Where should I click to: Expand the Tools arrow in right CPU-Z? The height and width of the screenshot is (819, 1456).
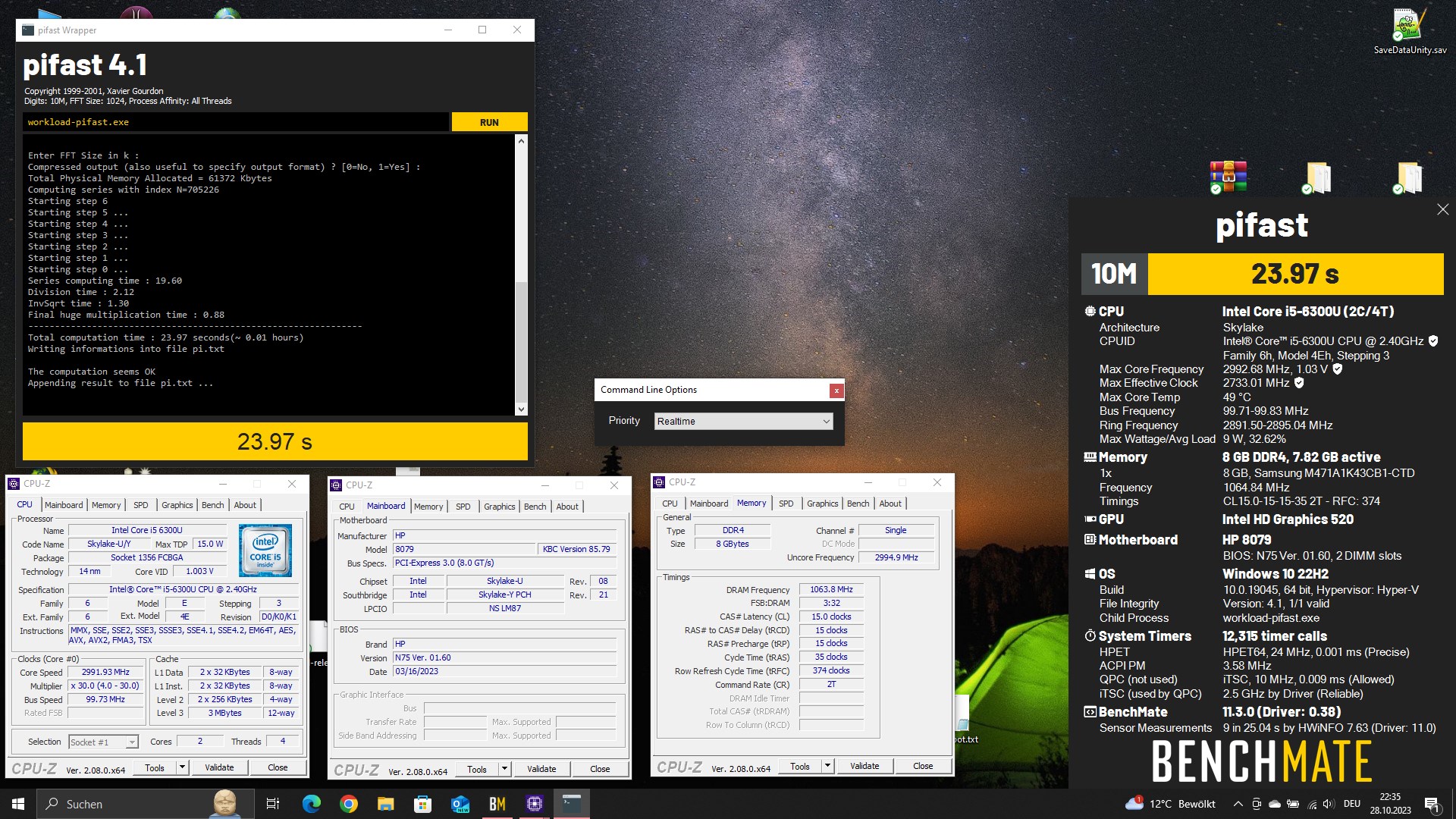click(x=827, y=767)
